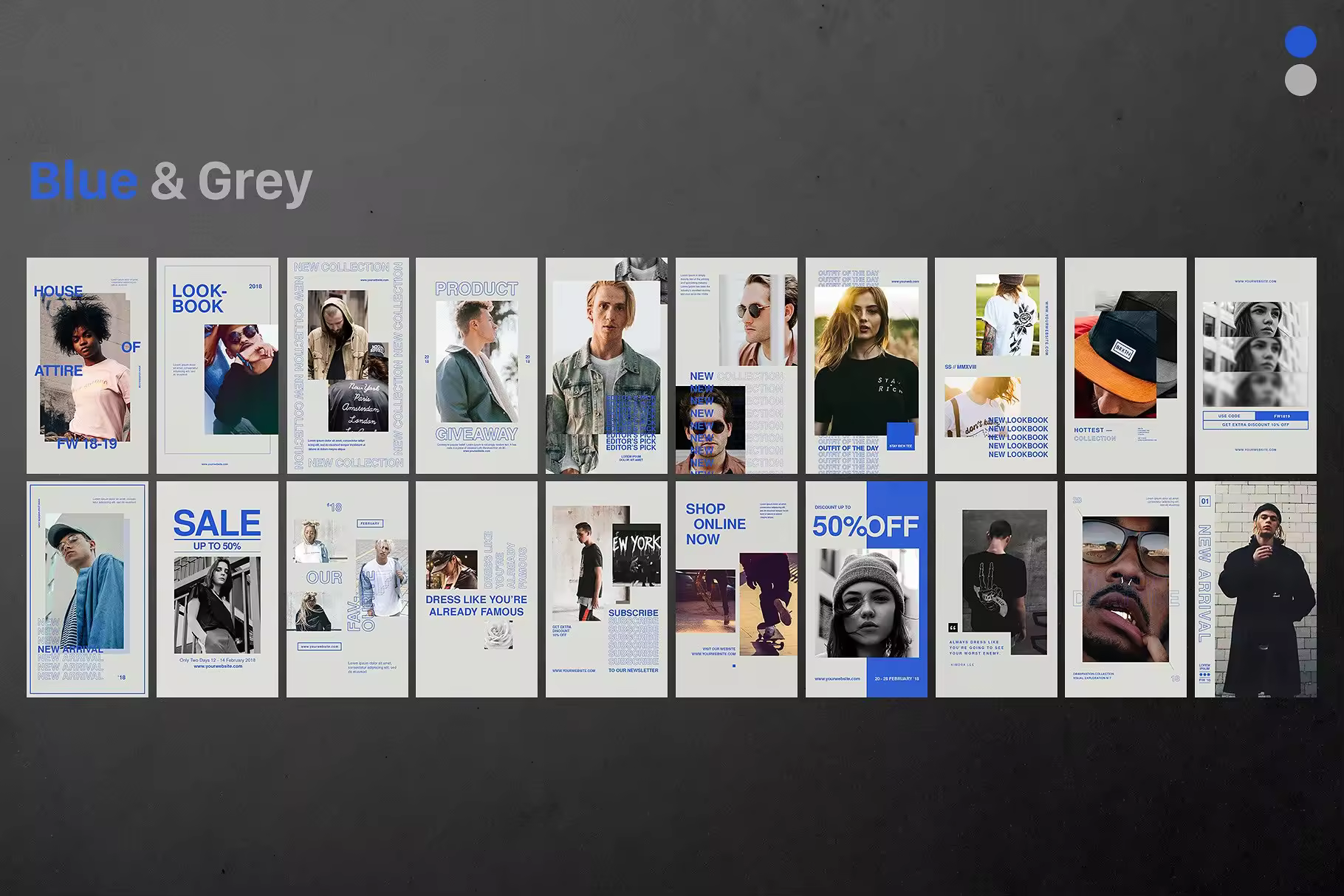Select the 01 New Arrival black coat template

click(x=1255, y=589)
